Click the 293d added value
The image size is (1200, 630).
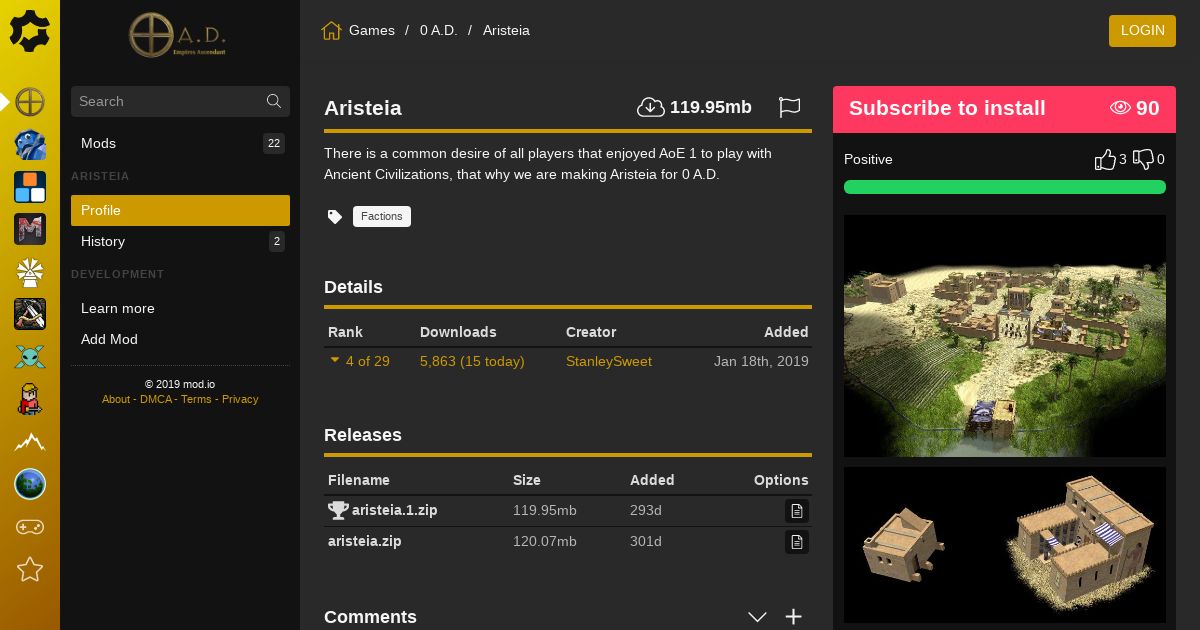(x=646, y=510)
